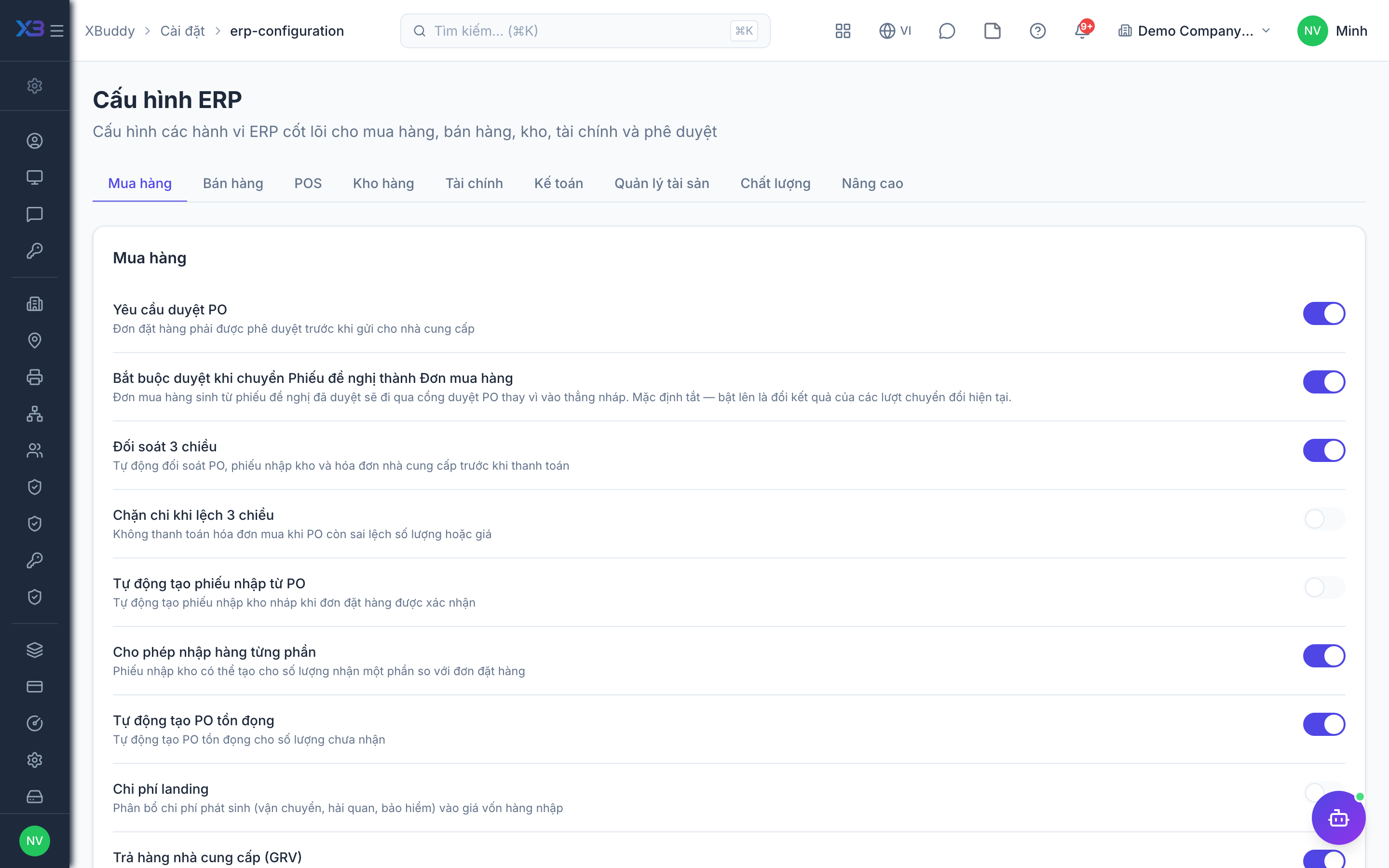This screenshot has width=1389, height=868.
Task: Toggle Bắt buộc duyệt khi chuyển Phiếu đề nghị
Action: 1323,382
